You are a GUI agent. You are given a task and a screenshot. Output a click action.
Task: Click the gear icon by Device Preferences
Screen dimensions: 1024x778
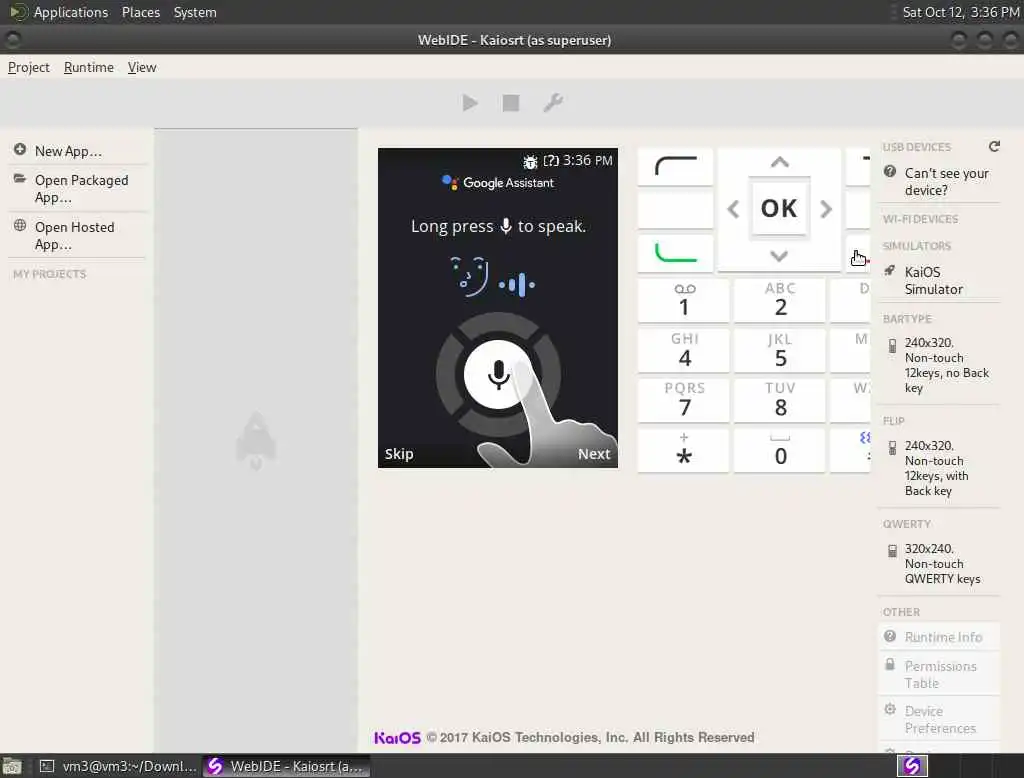point(889,709)
